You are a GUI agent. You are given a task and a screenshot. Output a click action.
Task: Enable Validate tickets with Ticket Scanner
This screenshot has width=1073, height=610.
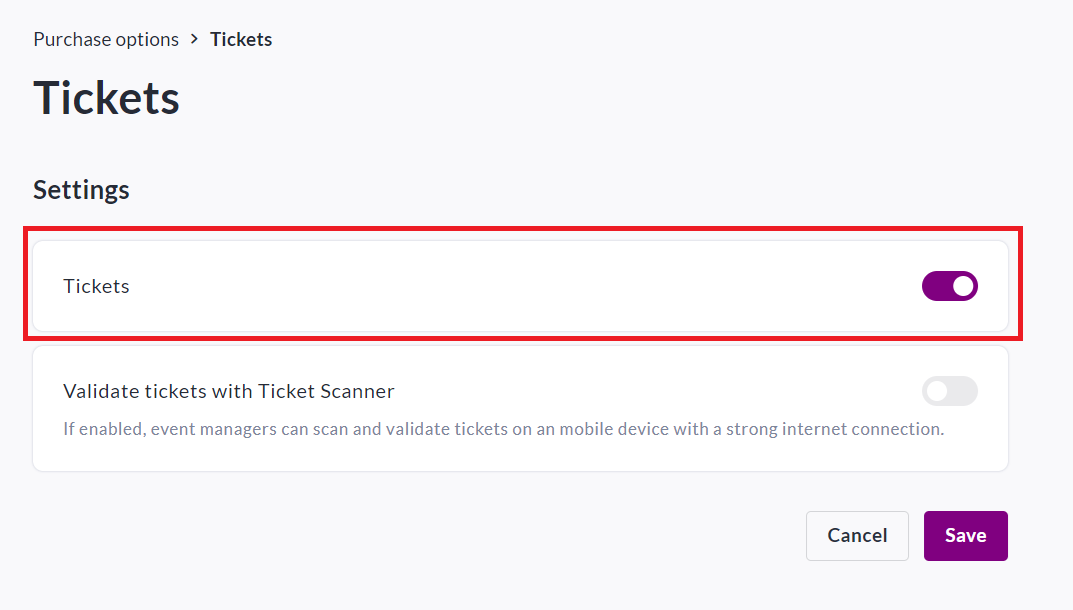coord(949,391)
